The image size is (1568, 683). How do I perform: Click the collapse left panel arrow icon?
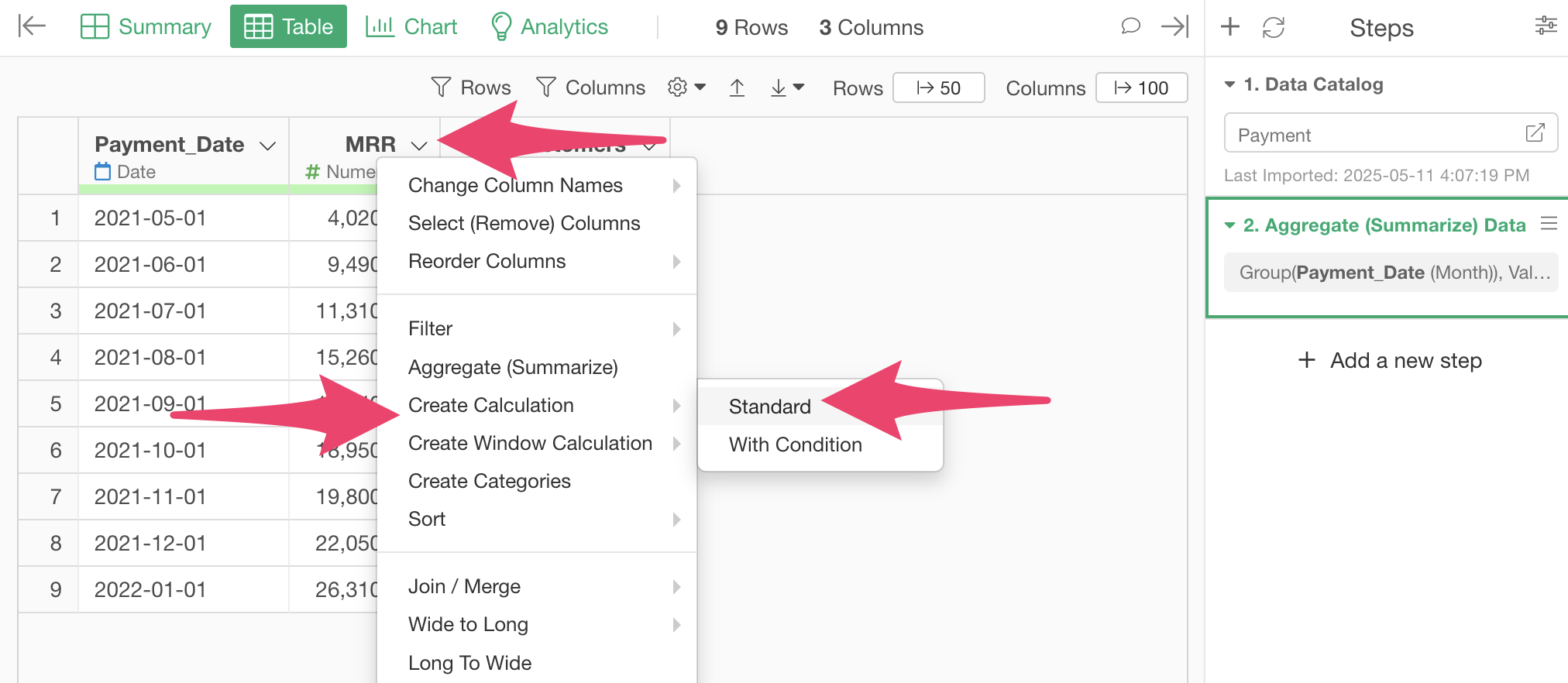coord(32,26)
